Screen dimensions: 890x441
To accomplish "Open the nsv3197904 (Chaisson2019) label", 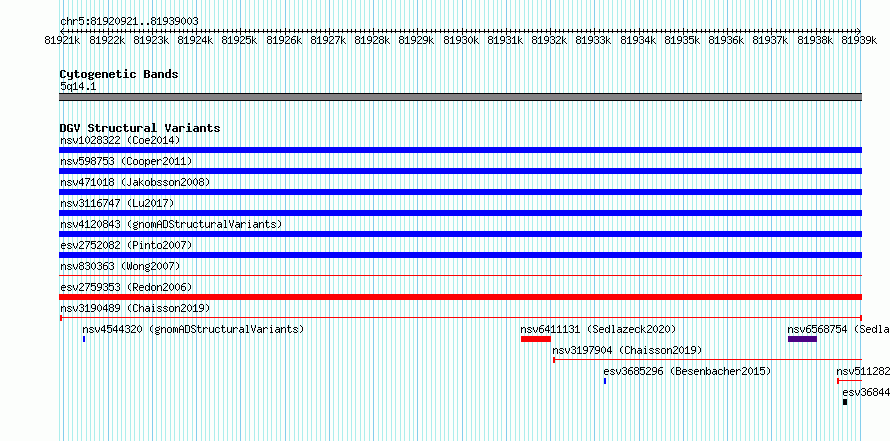I will (x=627, y=350).
